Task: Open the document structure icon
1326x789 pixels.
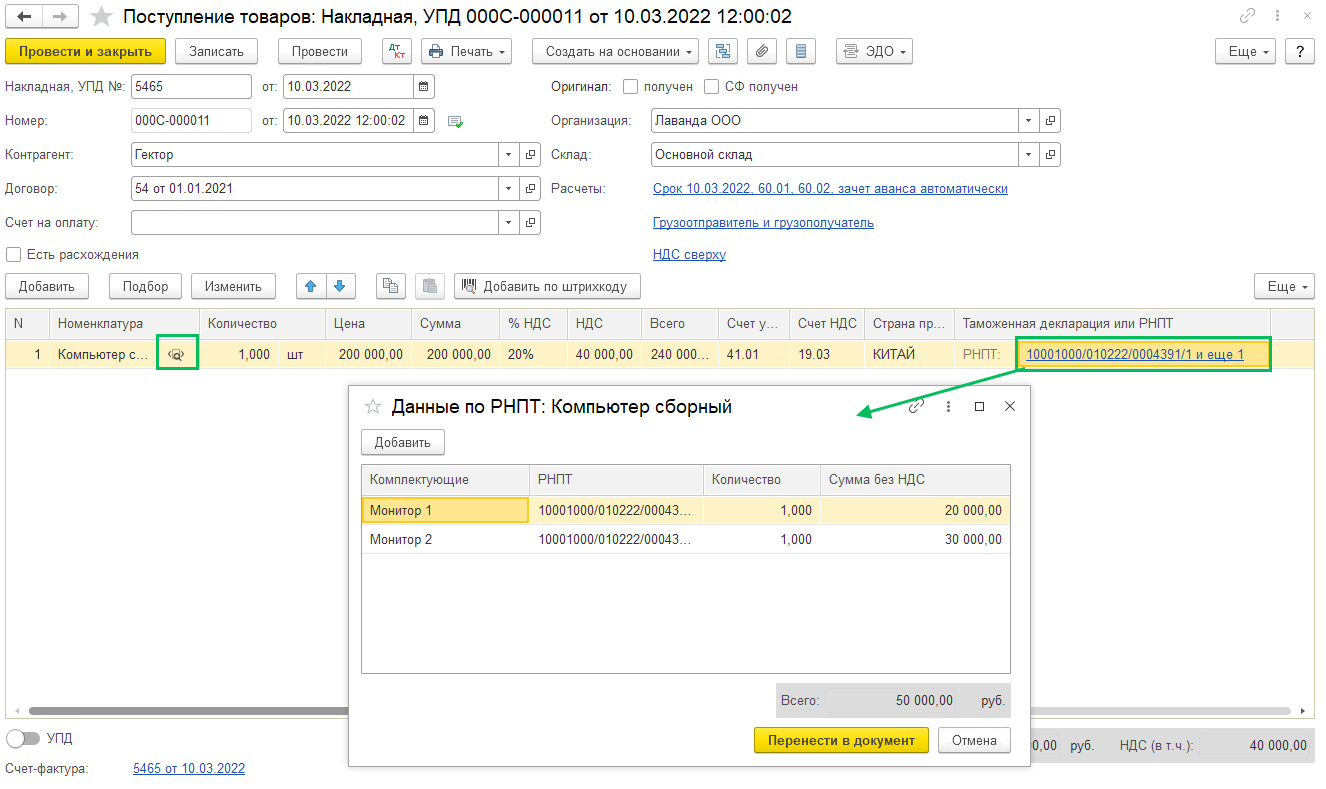Action: pos(723,51)
